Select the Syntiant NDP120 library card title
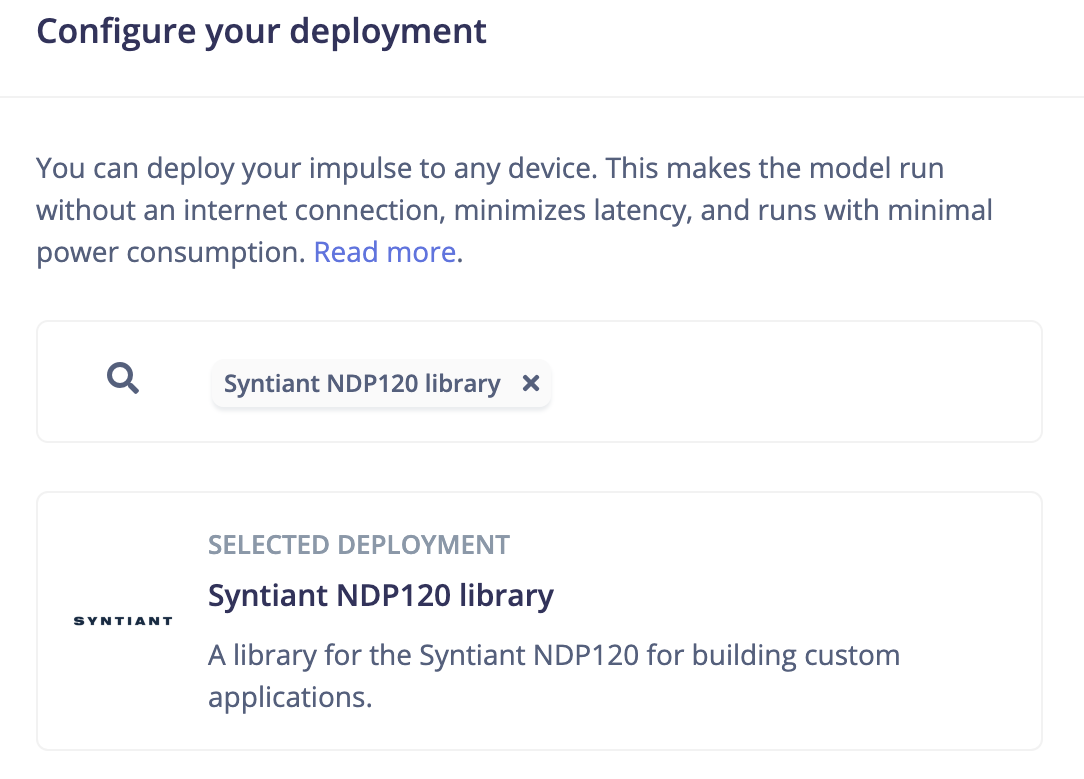1084x779 pixels. tap(380, 596)
